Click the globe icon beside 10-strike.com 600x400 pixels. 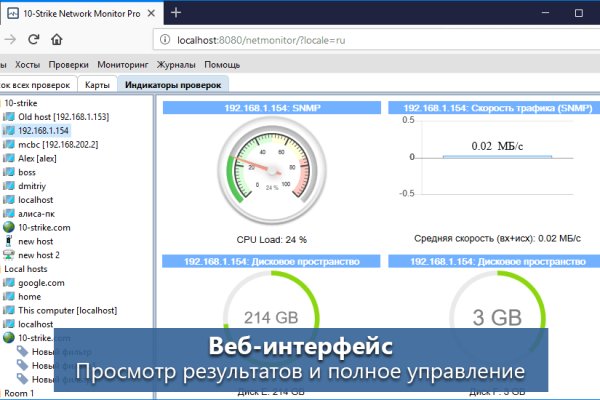coord(9,227)
